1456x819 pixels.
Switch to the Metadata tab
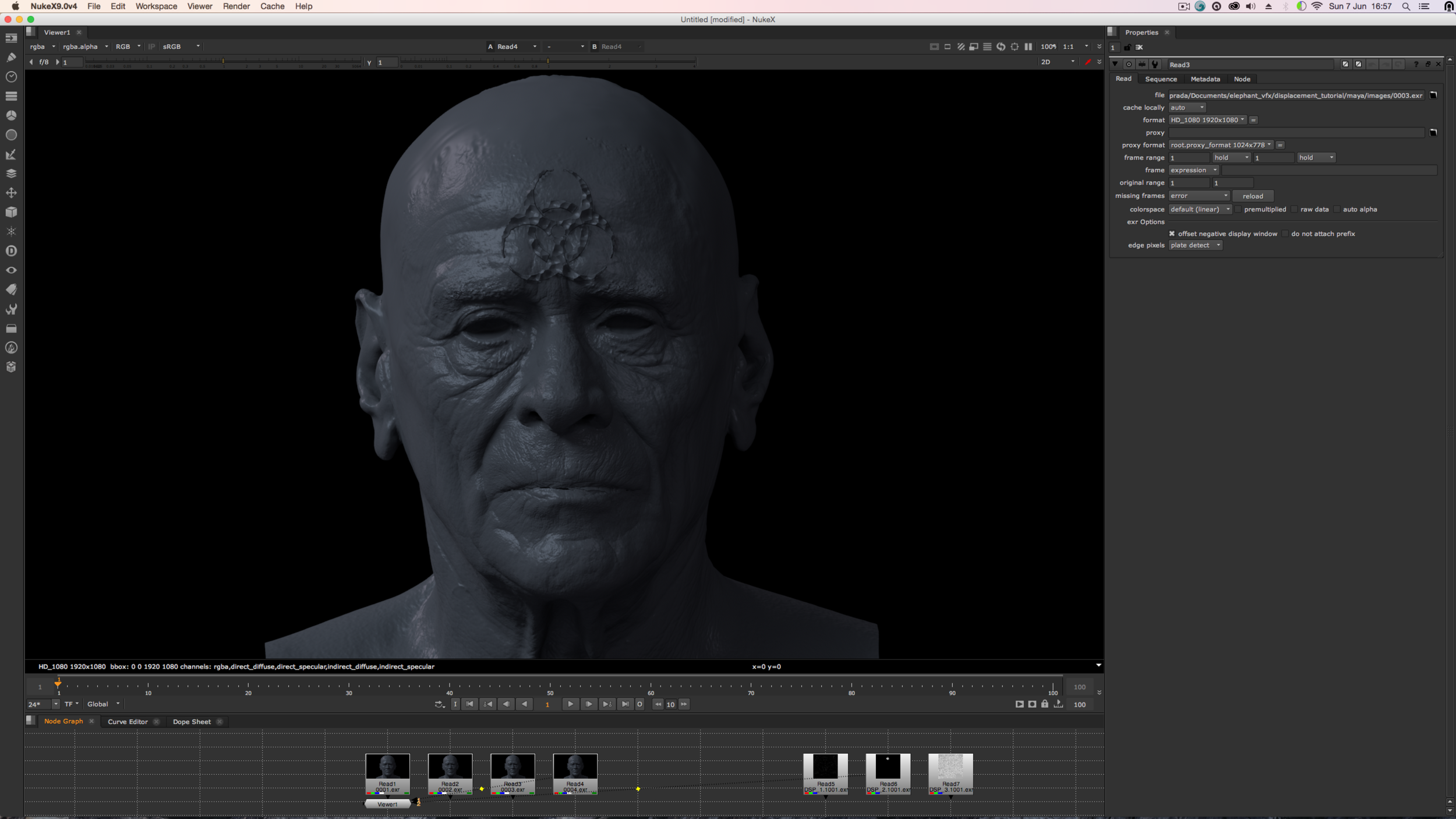1205,79
